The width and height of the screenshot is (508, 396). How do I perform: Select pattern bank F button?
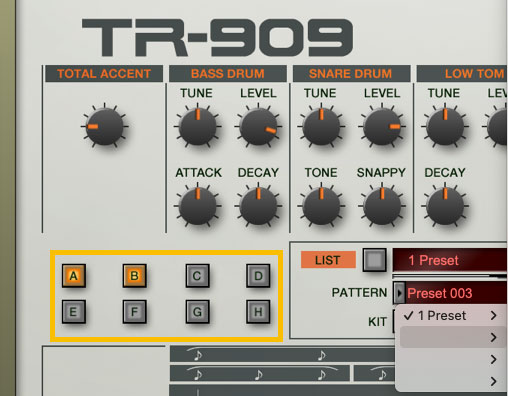pyautogui.click(x=134, y=312)
